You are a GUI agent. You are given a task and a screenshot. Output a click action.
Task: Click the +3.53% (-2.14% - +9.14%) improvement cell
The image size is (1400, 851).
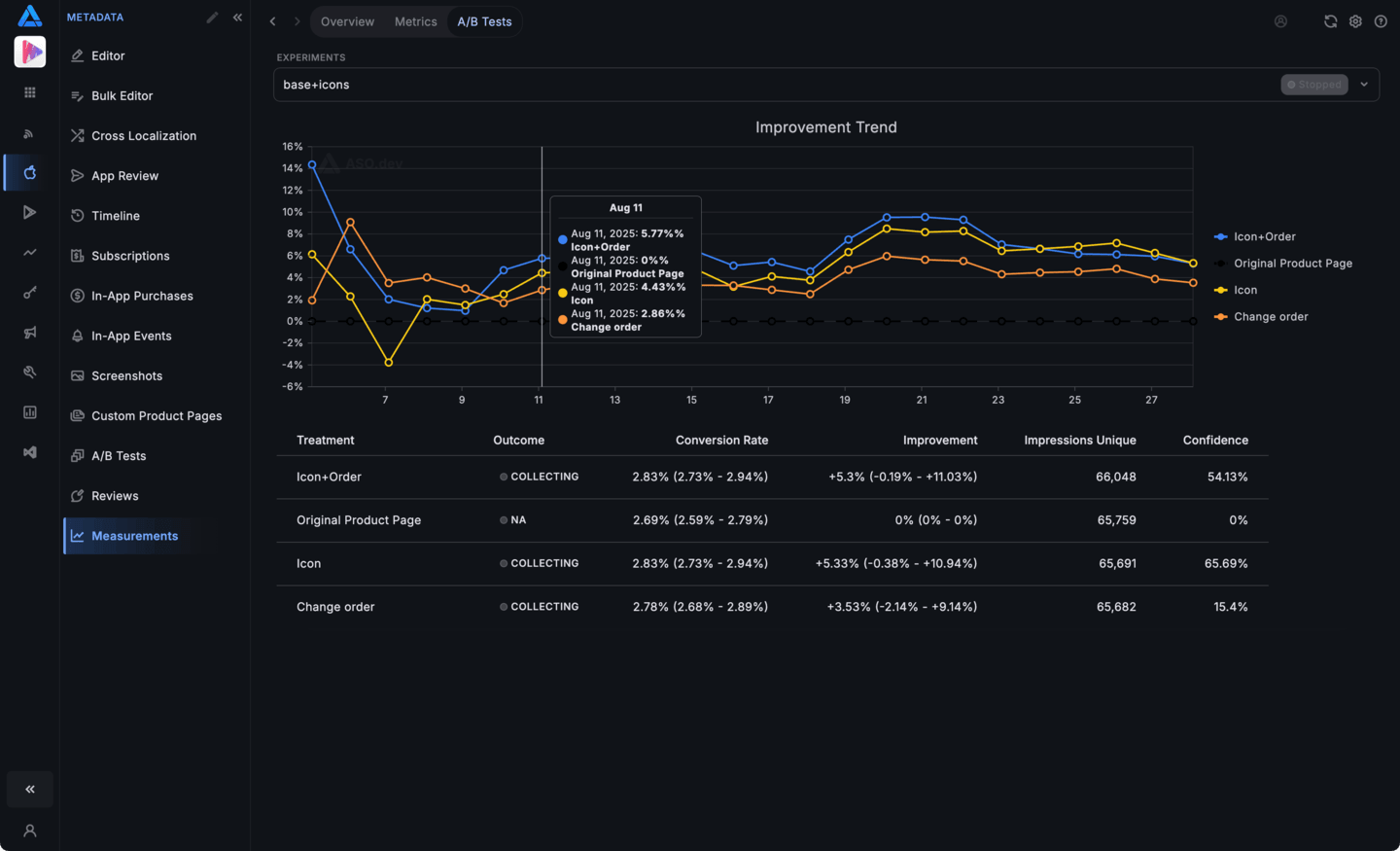(x=902, y=607)
